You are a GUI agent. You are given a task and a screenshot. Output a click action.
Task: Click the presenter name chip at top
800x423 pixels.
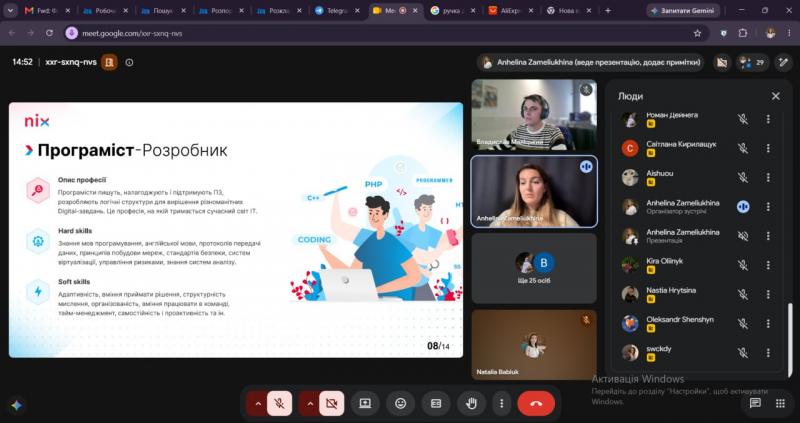pyautogui.click(x=591, y=63)
